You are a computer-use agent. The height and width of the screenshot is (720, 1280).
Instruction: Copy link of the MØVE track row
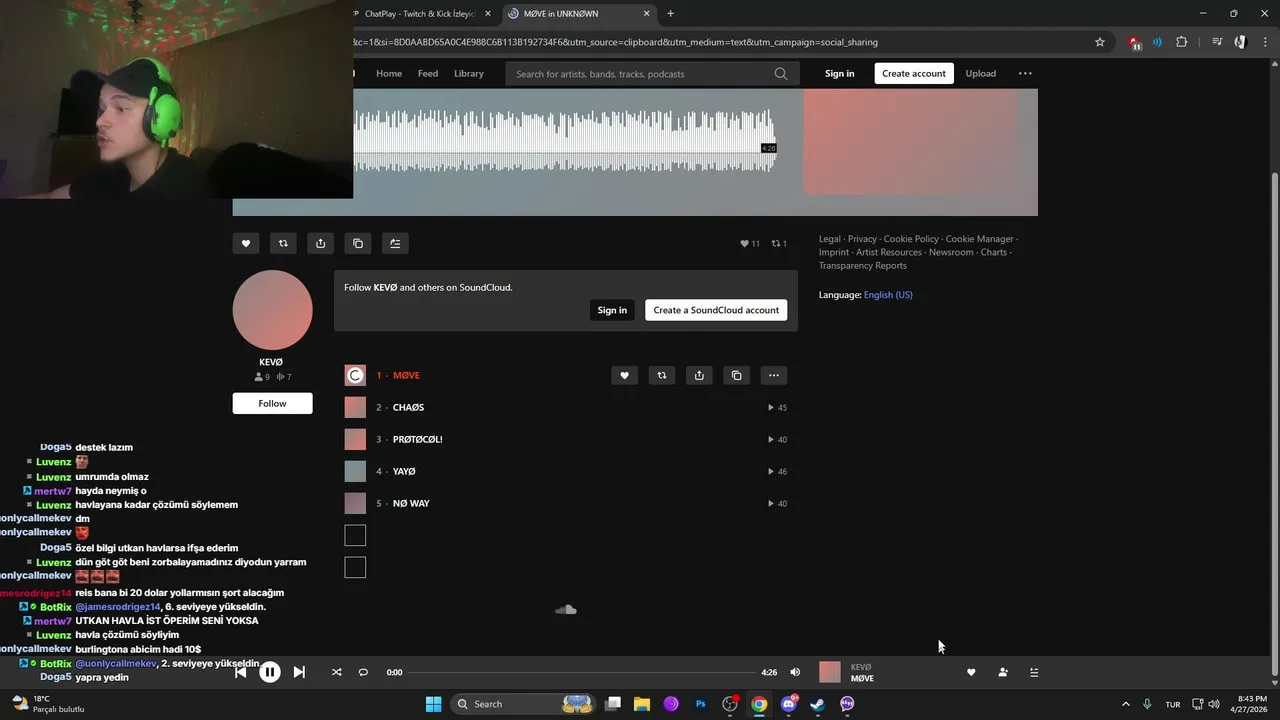point(736,375)
